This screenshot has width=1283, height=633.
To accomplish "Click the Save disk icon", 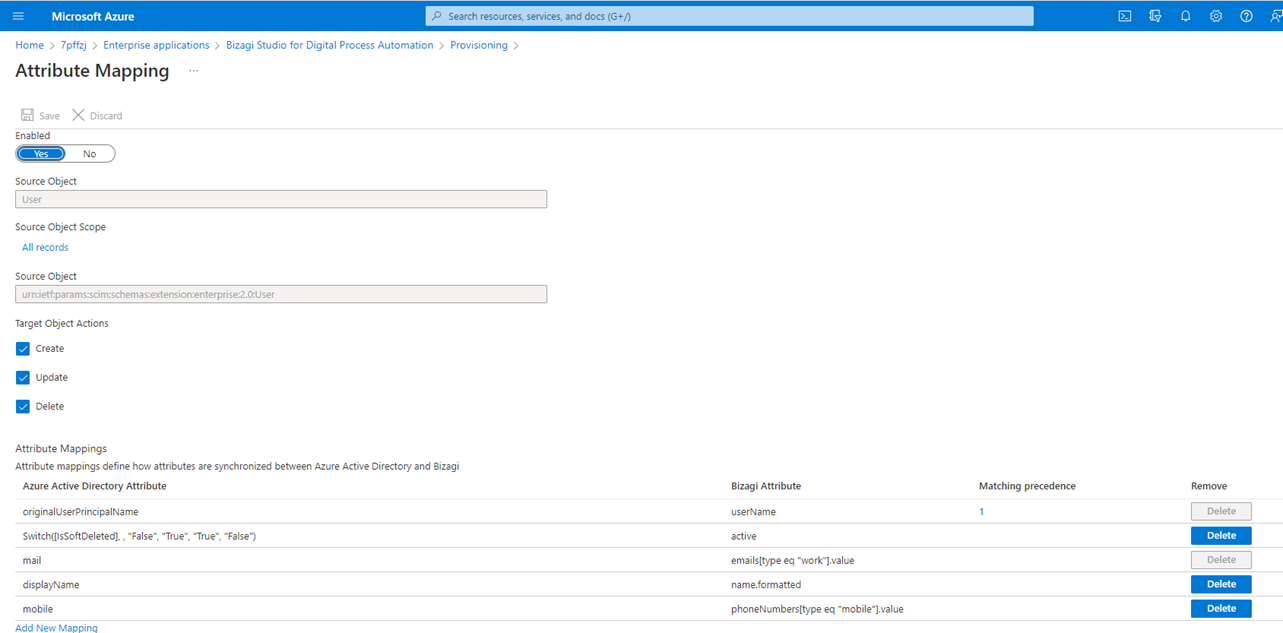I will [x=27, y=115].
